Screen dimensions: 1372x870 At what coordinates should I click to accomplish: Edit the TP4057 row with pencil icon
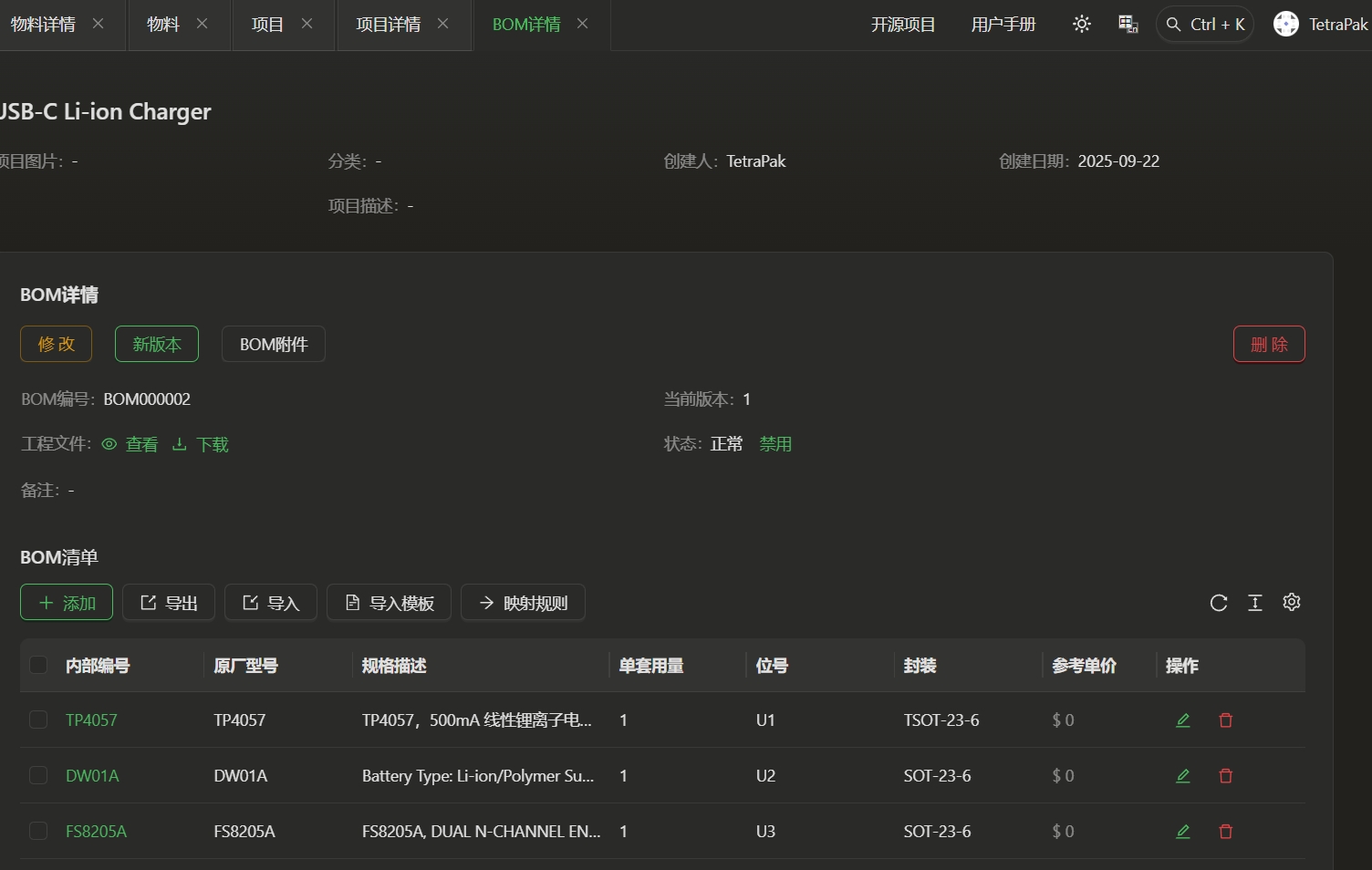[1183, 720]
